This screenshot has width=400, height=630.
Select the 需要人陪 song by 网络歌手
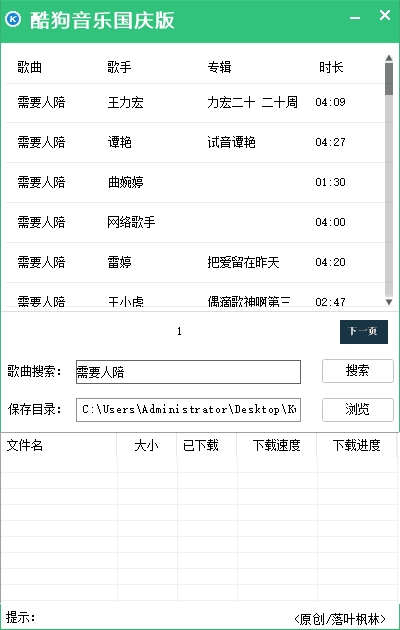(41, 222)
